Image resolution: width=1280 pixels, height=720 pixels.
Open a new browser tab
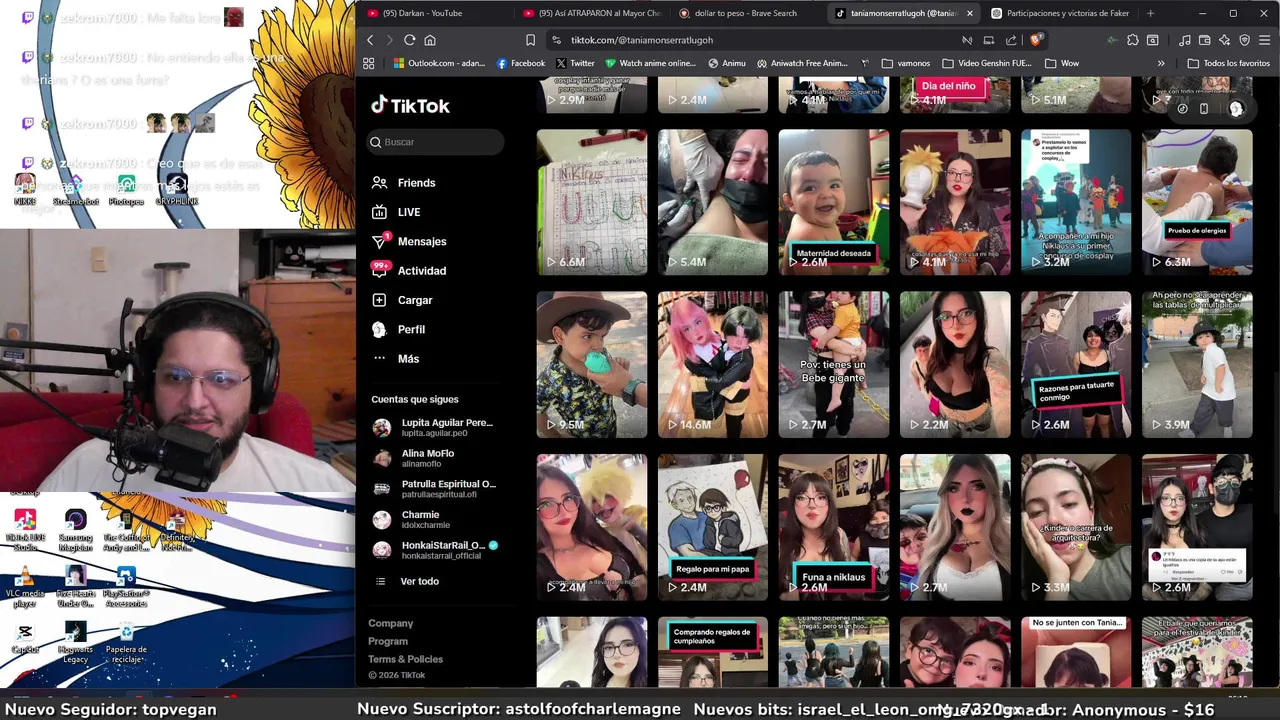(1150, 13)
